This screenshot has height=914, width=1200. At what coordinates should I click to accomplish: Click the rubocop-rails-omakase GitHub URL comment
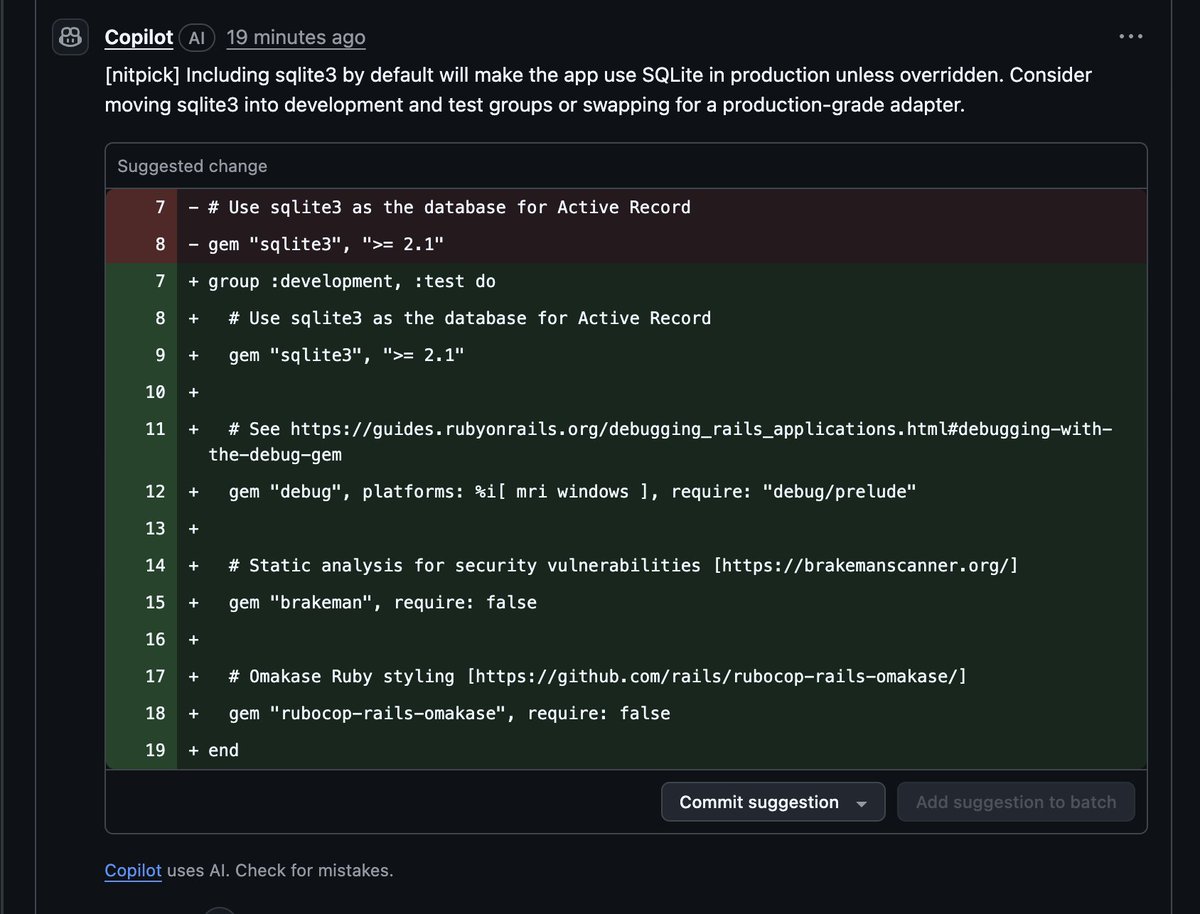click(x=626, y=676)
